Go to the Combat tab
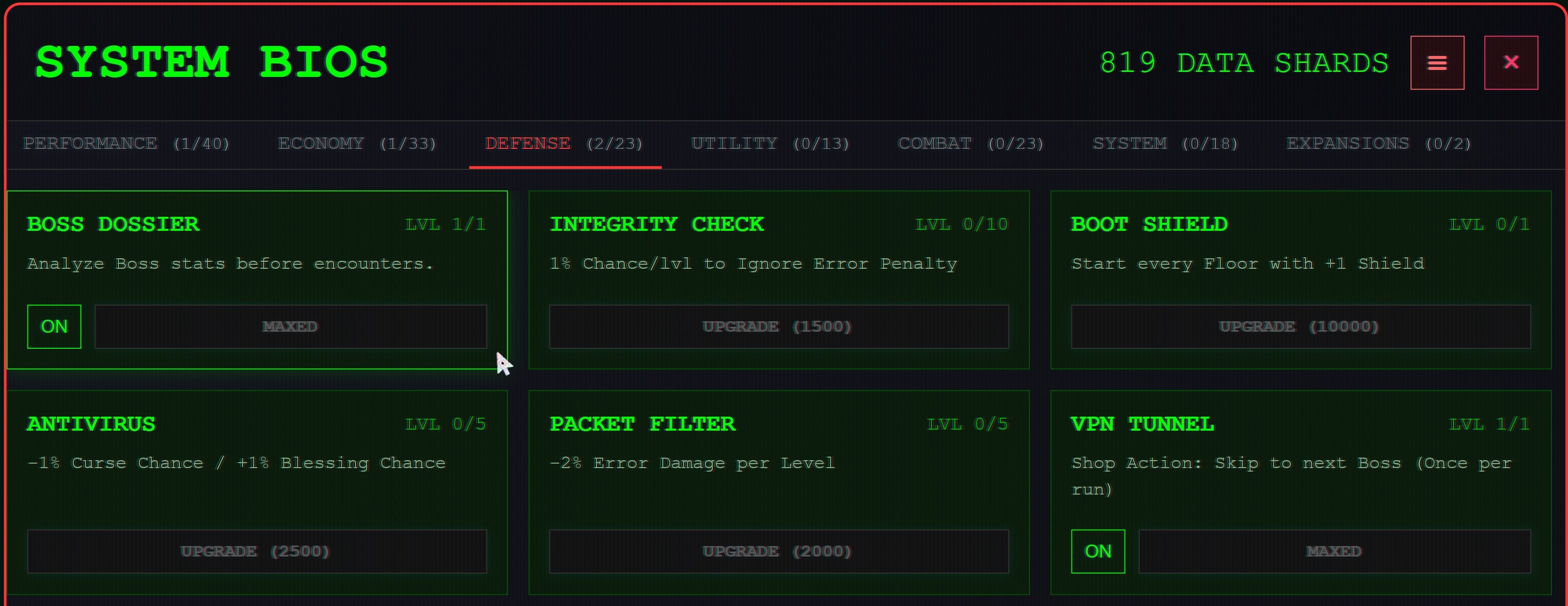The width and height of the screenshot is (1568, 606). [x=971, y=143]
